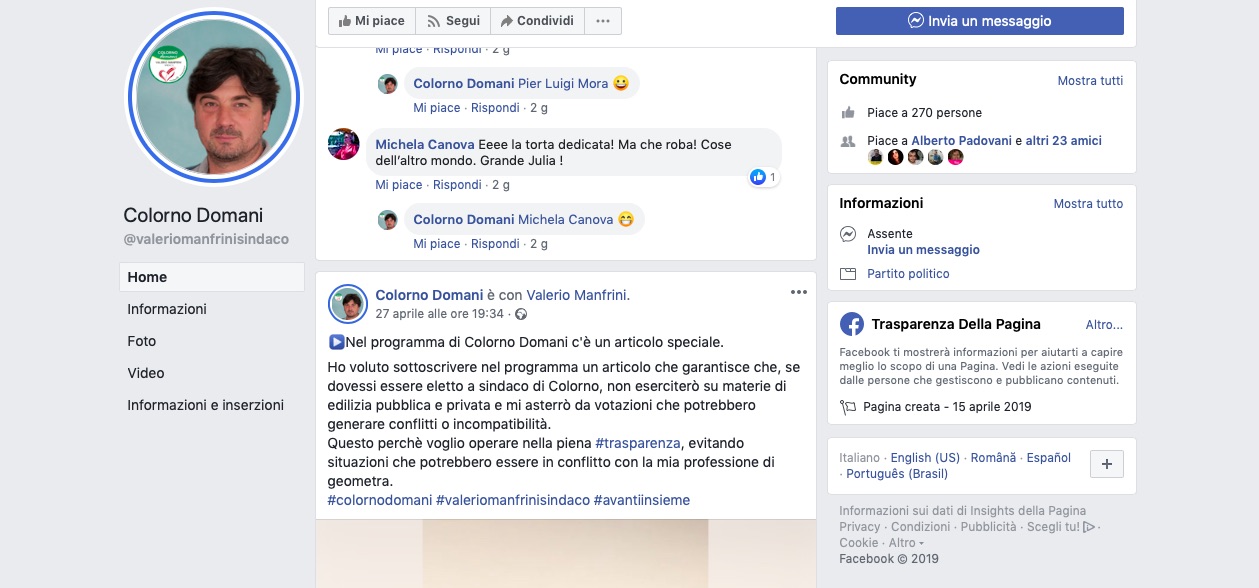The image size is (1259, 588).
Task: Click Colorno Domani profile picture
Action: (x=213, y=100)
